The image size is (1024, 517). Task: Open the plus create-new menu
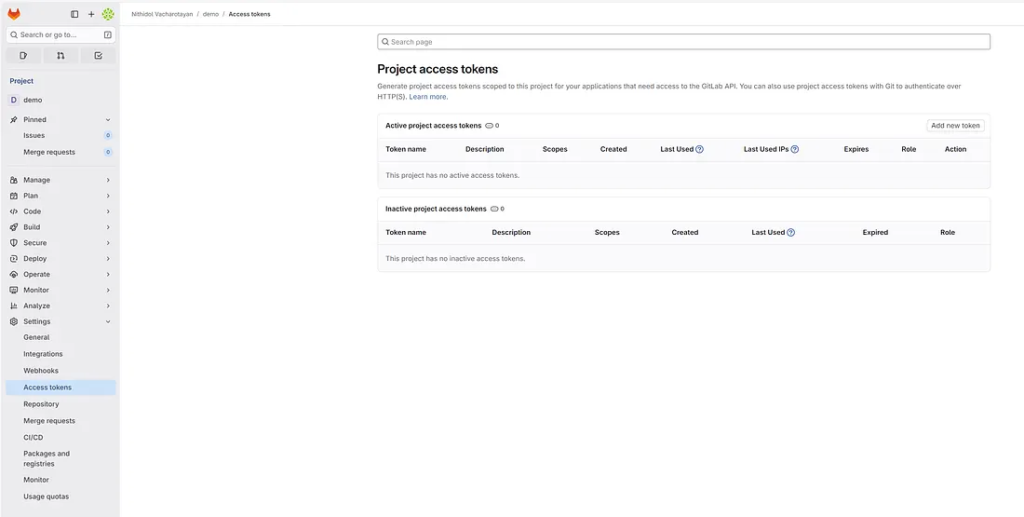click(91, 14)
